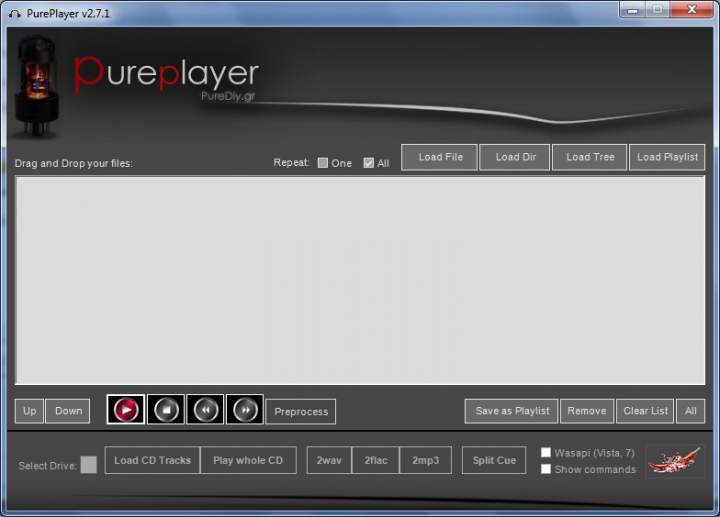Viewport: 720px width, 517px height.
Task: Click the Preprocess button
Action: coord(301,411)
